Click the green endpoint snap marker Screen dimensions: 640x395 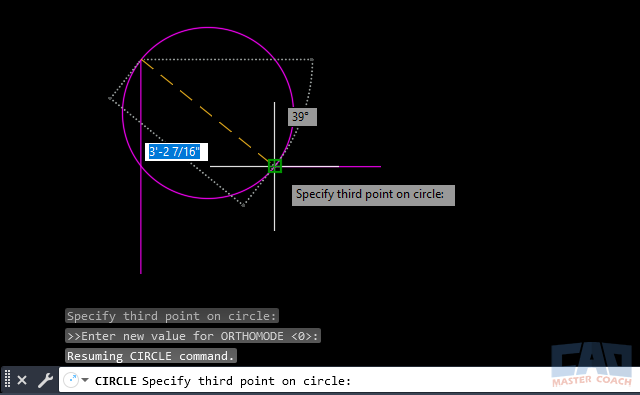[x=275, y=166]
